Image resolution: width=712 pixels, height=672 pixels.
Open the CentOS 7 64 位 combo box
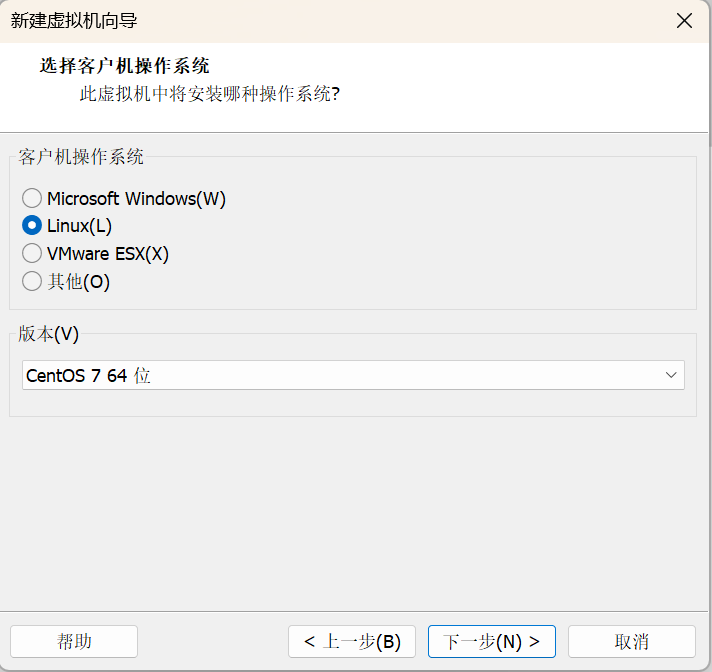pos(353,375)
